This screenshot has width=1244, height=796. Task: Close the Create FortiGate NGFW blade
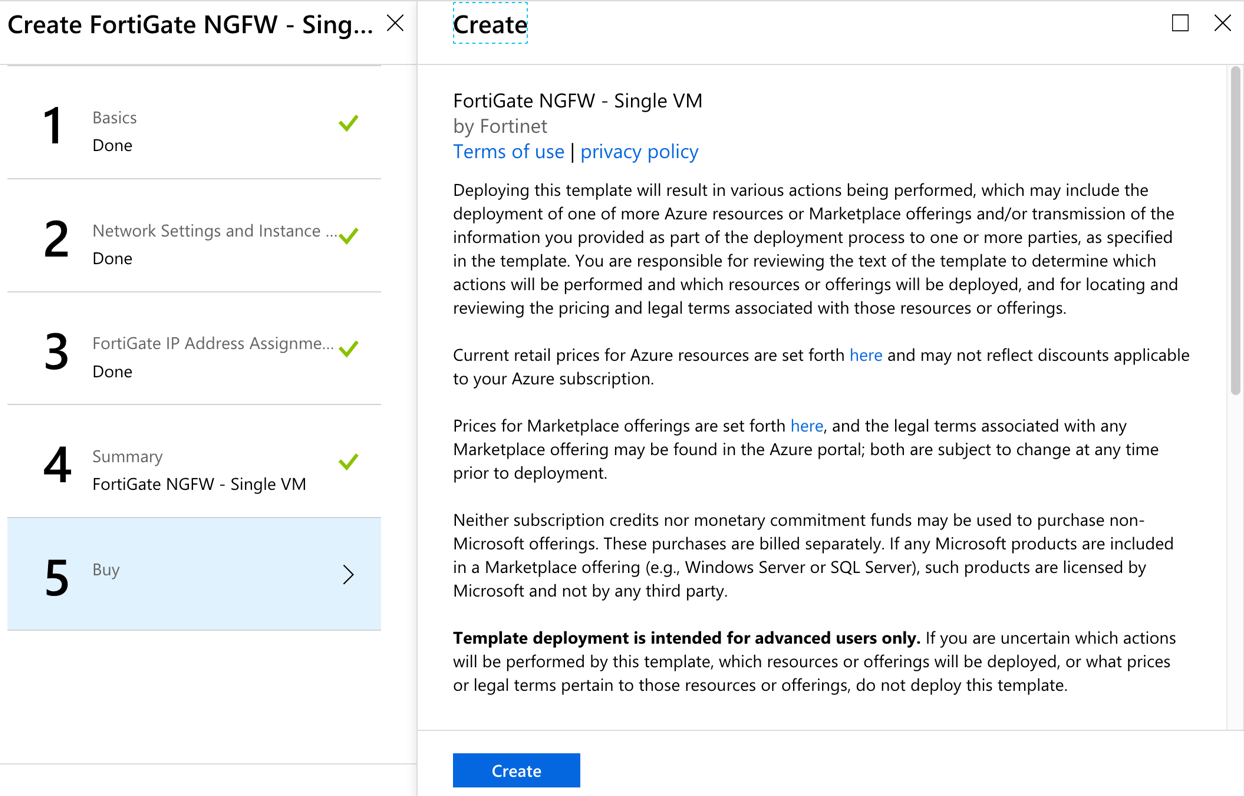coord(395,23)
